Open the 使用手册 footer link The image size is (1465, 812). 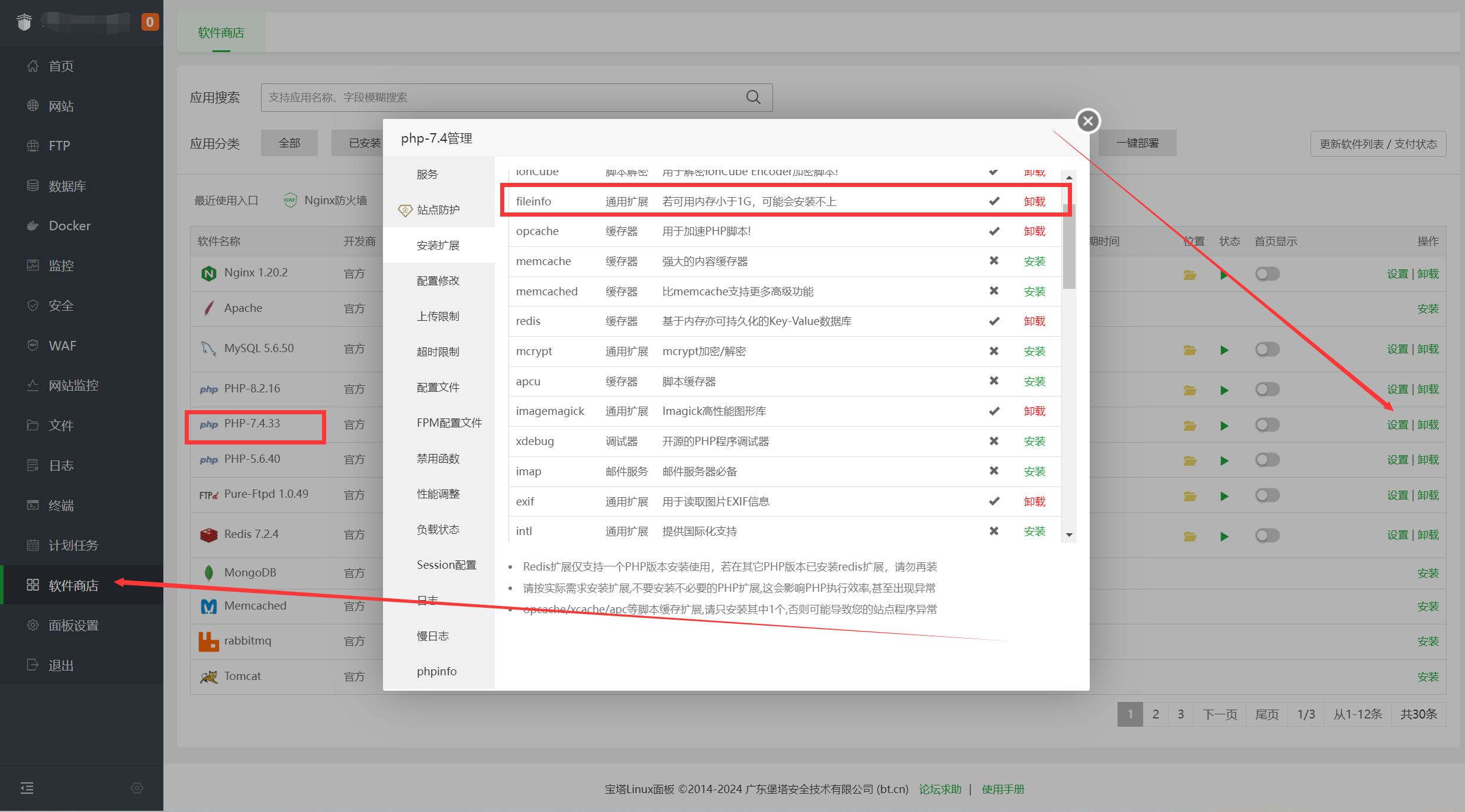tap(1003, 789)
